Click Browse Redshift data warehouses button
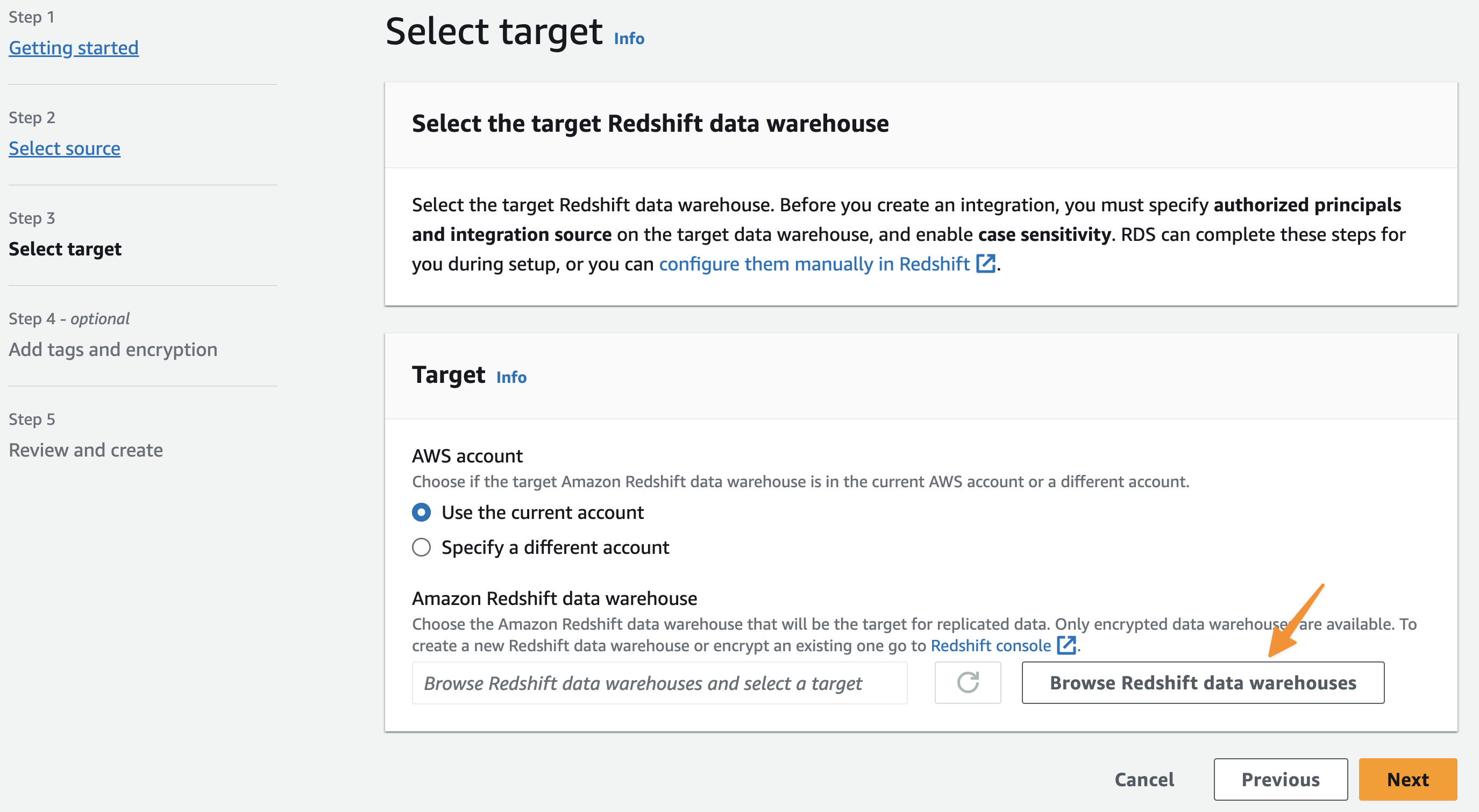Viewport: 1479px width, 812px height. coord(1202,682)
